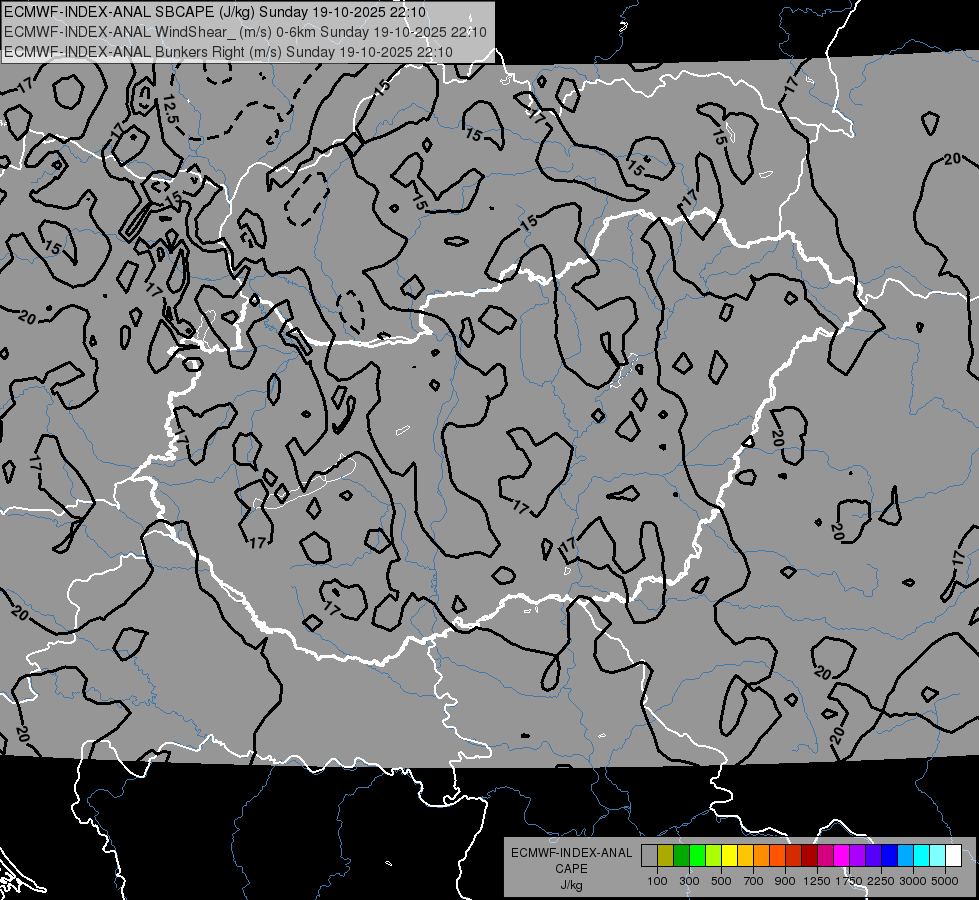Pick the lime yellow-green legend swatch
This screenshot has width=979, height=900.
(x=714, y=856)
